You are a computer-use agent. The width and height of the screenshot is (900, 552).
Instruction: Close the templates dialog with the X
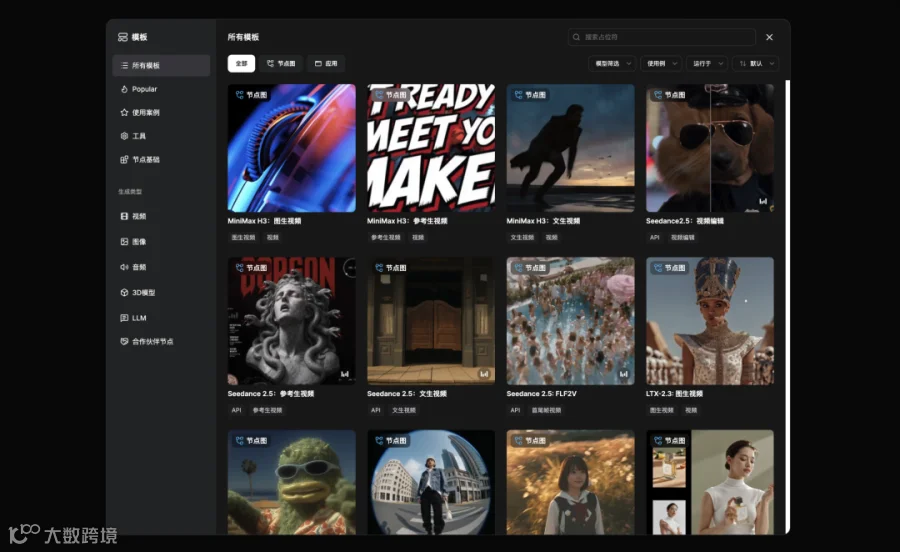point(769,37)
